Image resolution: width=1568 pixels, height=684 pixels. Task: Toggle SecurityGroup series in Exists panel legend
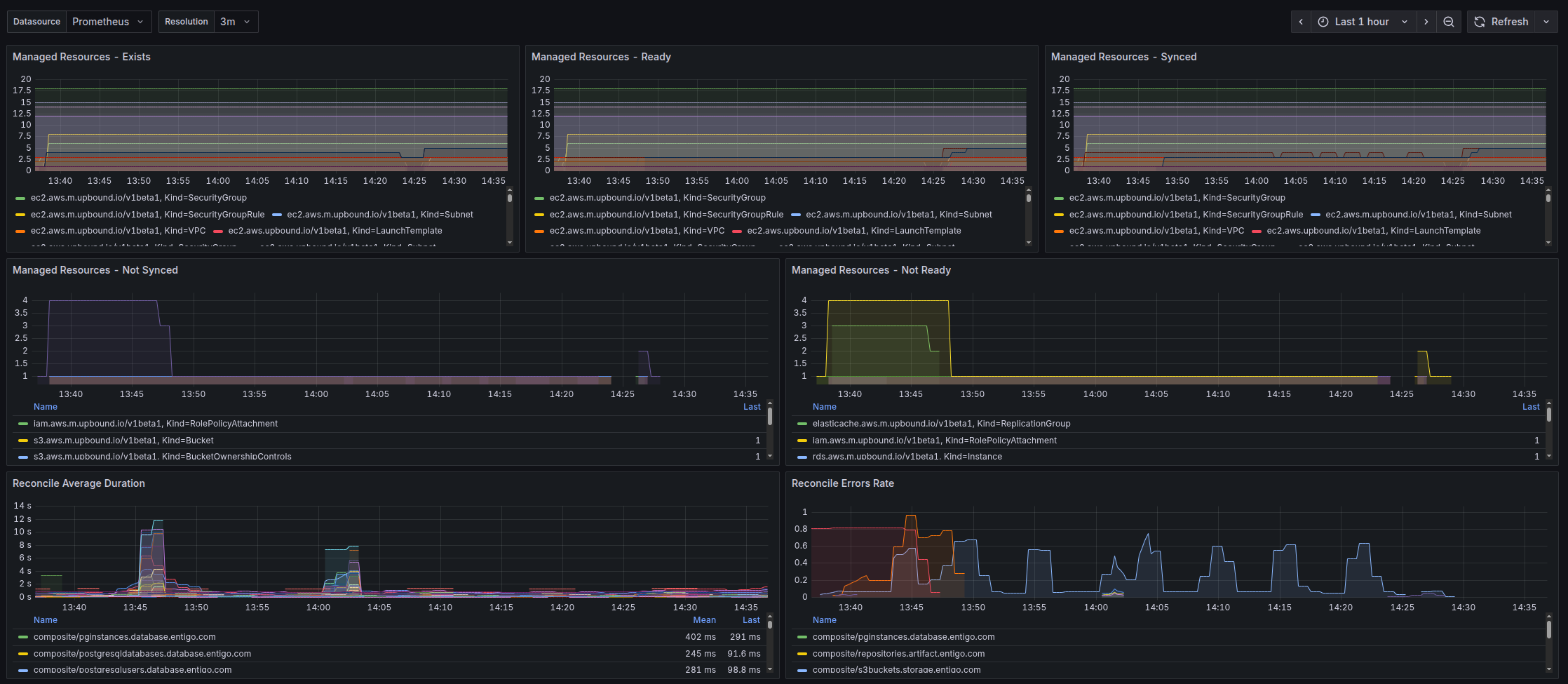[138, 198]
